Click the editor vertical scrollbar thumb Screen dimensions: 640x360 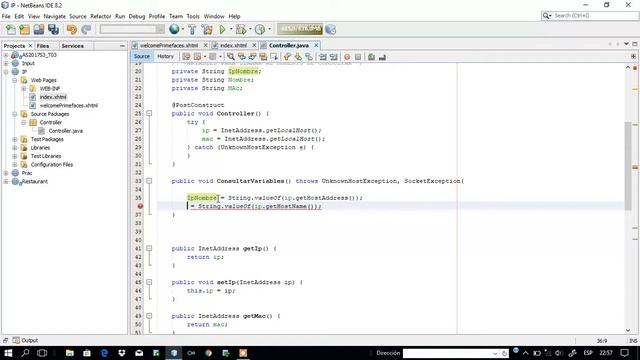[x=628, y=165]
